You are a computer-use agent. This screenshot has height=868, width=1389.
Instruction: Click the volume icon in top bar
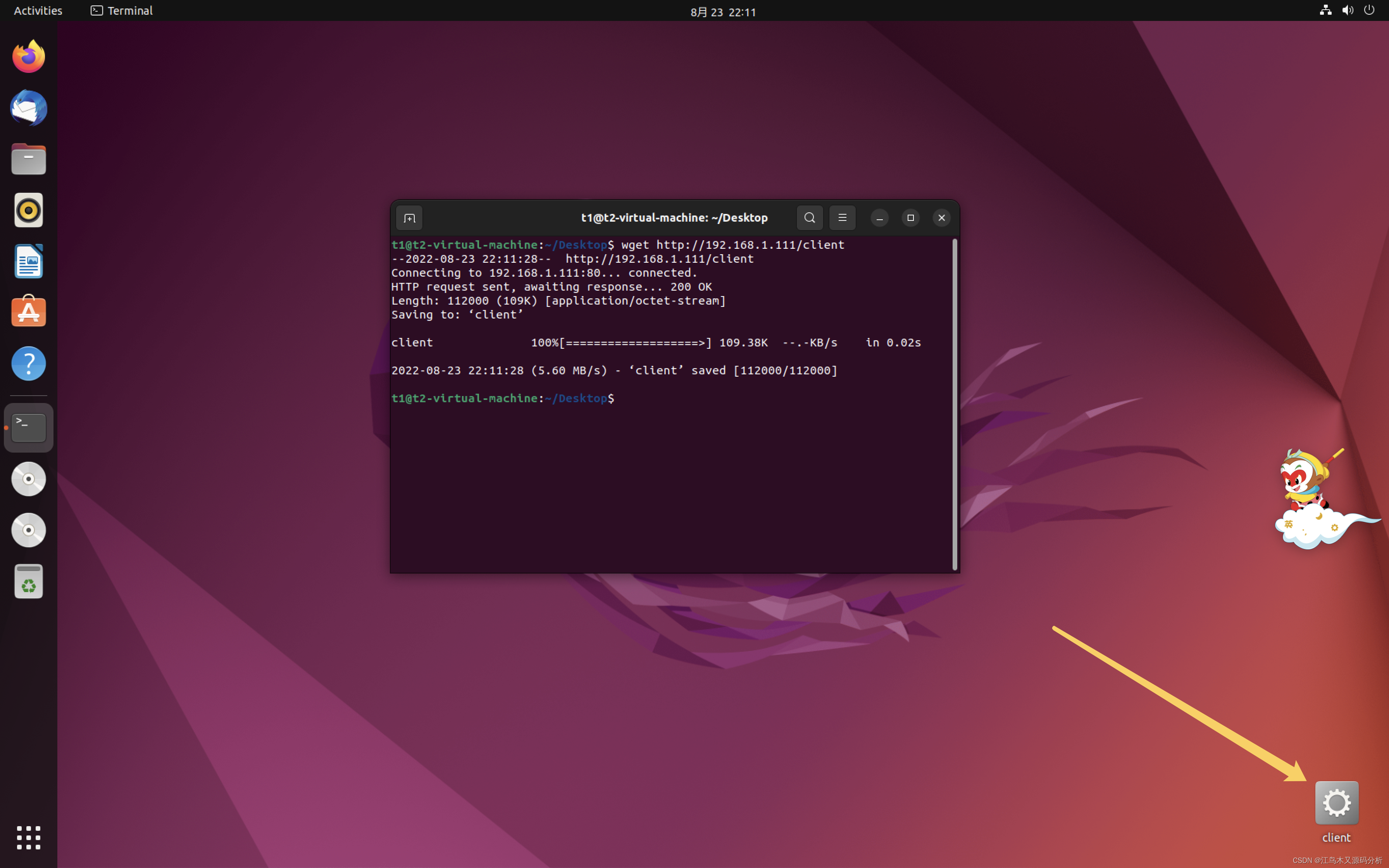click(1348, 10)
